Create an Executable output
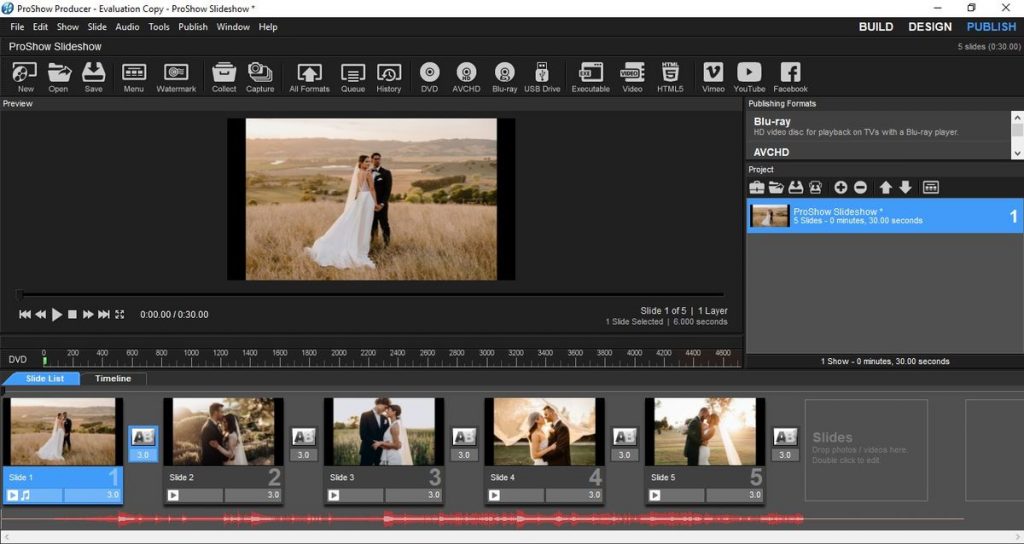1024x544 pixels. (591, 77)
